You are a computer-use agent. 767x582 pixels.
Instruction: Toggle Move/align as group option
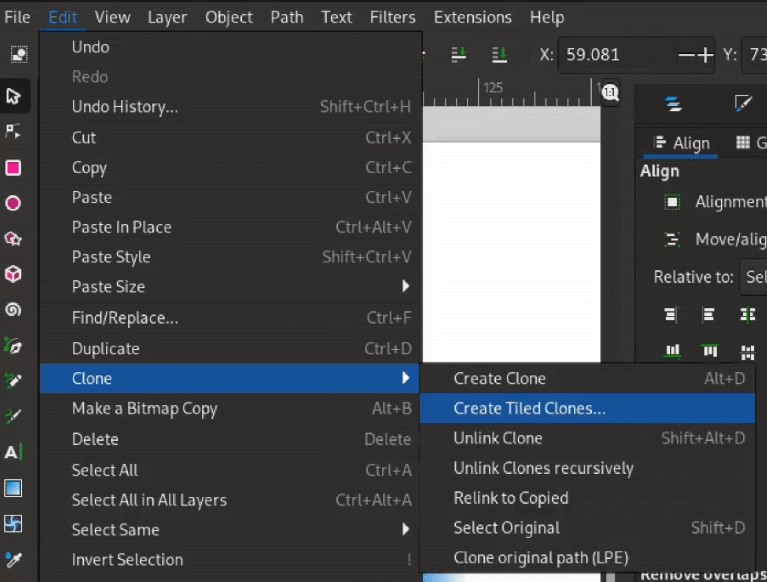tap(673, 239)
